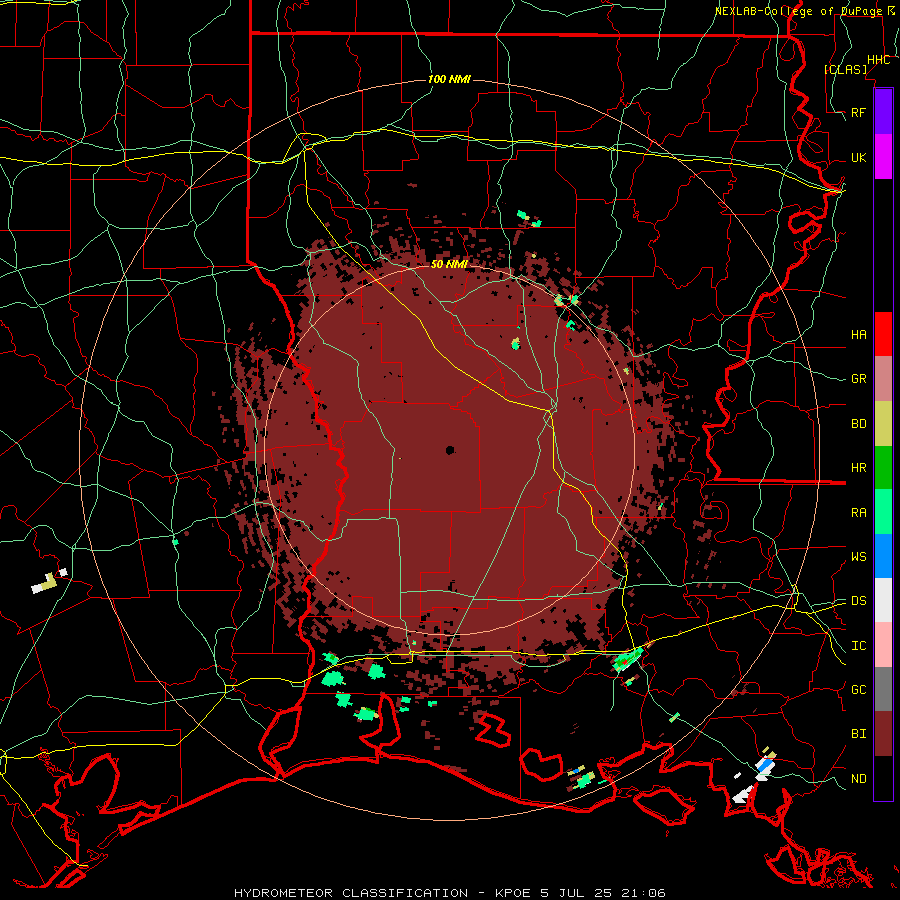Image resolution: width=900 pixels, height=900 pixels.
Task: Click the black radar site dot
Action: point(450,450)
